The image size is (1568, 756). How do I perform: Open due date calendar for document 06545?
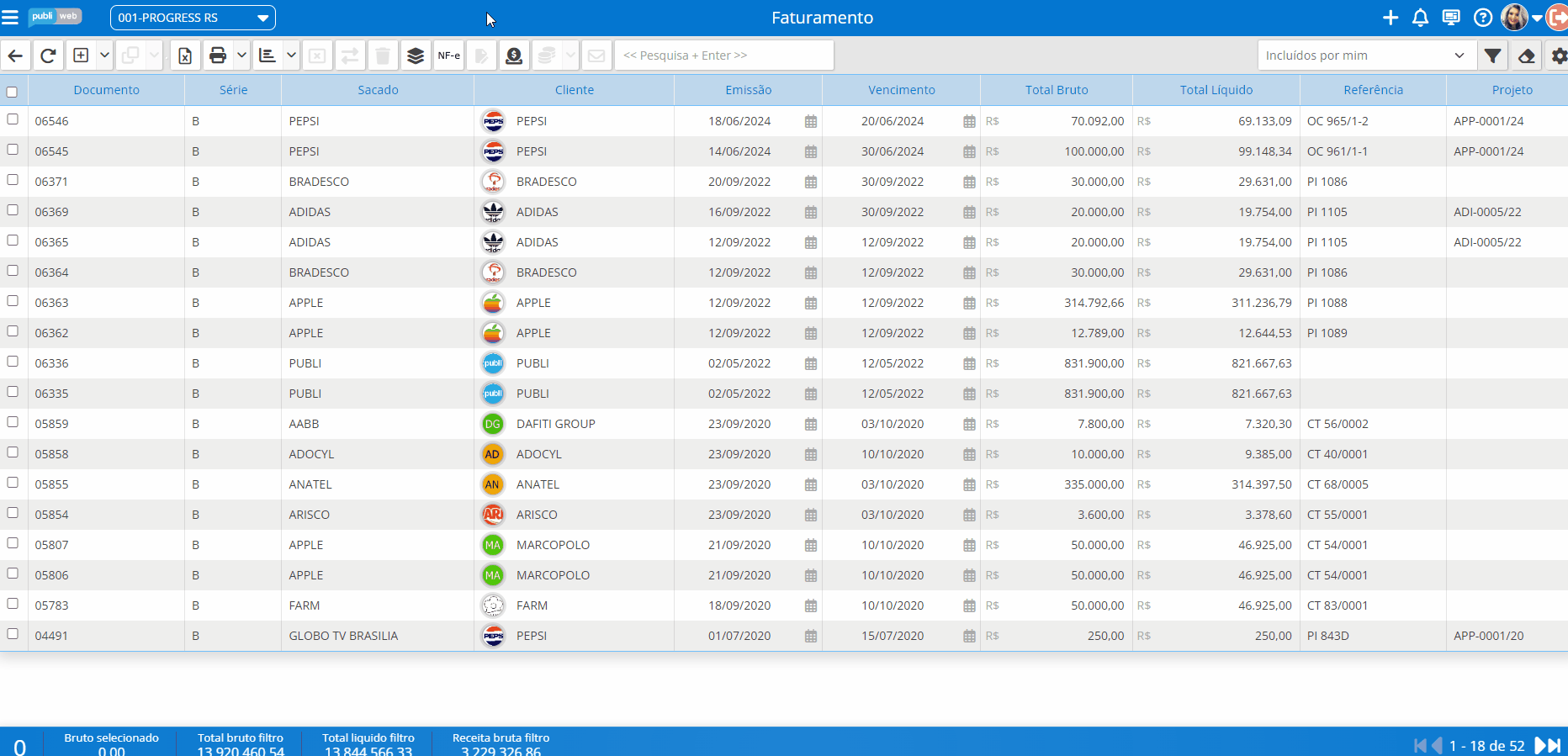coord(969,151)
